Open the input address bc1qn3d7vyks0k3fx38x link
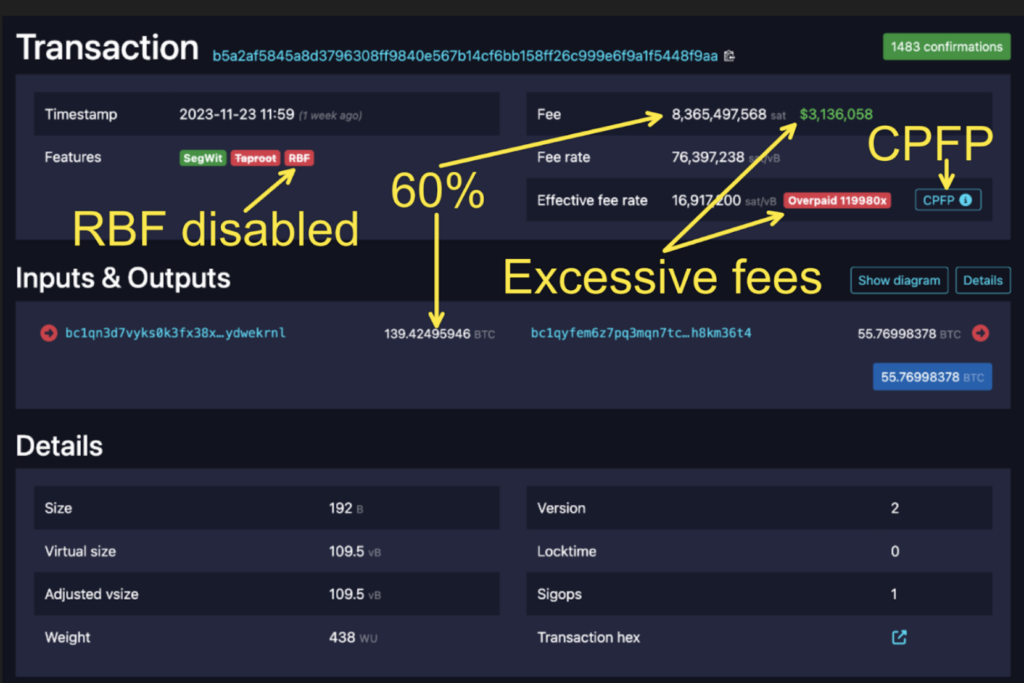Image resolution: width=1024 pixels, height=683 pixels. (175, 333)
